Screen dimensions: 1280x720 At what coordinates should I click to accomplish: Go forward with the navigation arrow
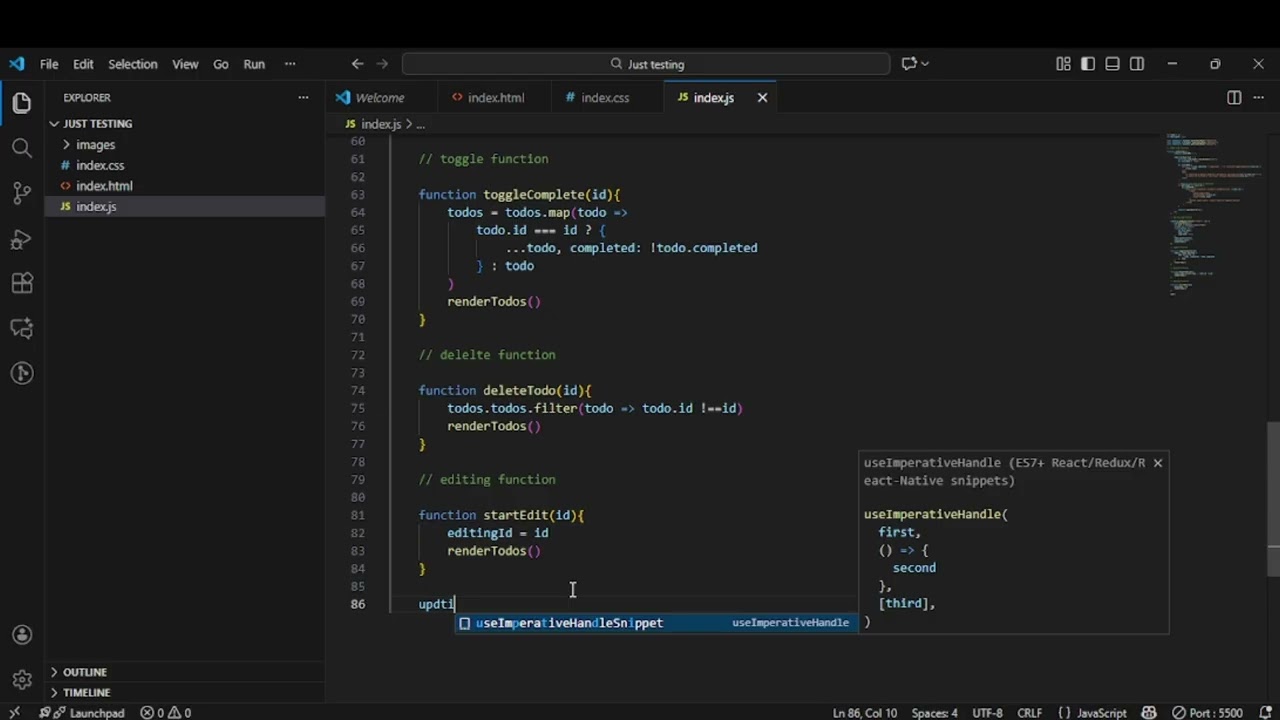point(382,64)
